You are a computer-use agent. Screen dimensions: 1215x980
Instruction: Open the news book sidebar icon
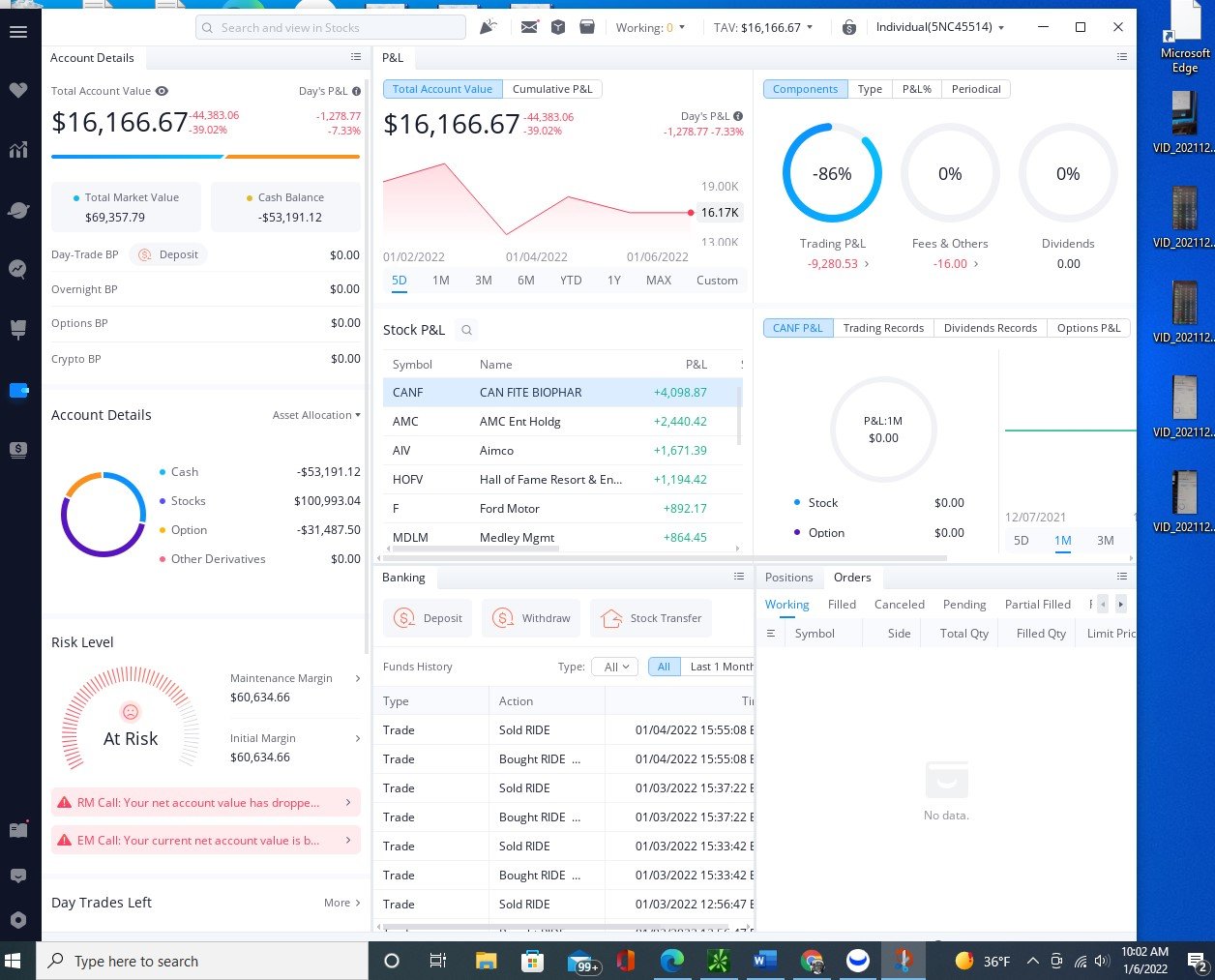17,829
